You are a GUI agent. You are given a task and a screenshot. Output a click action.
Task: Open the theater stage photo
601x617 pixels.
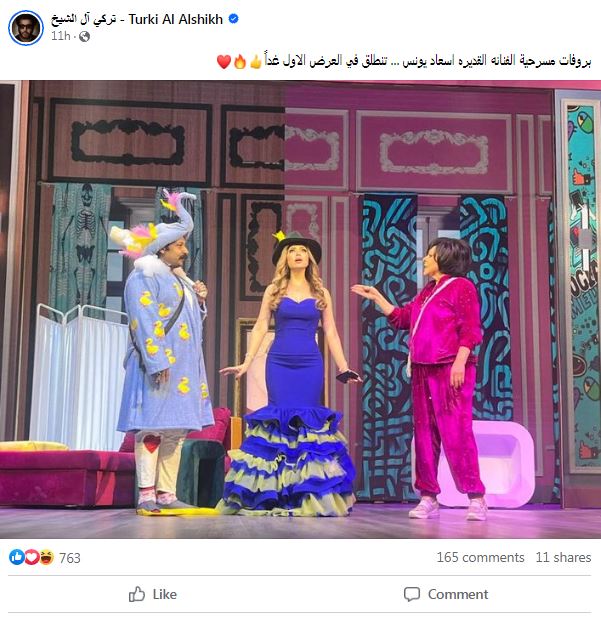pos(300,309)
